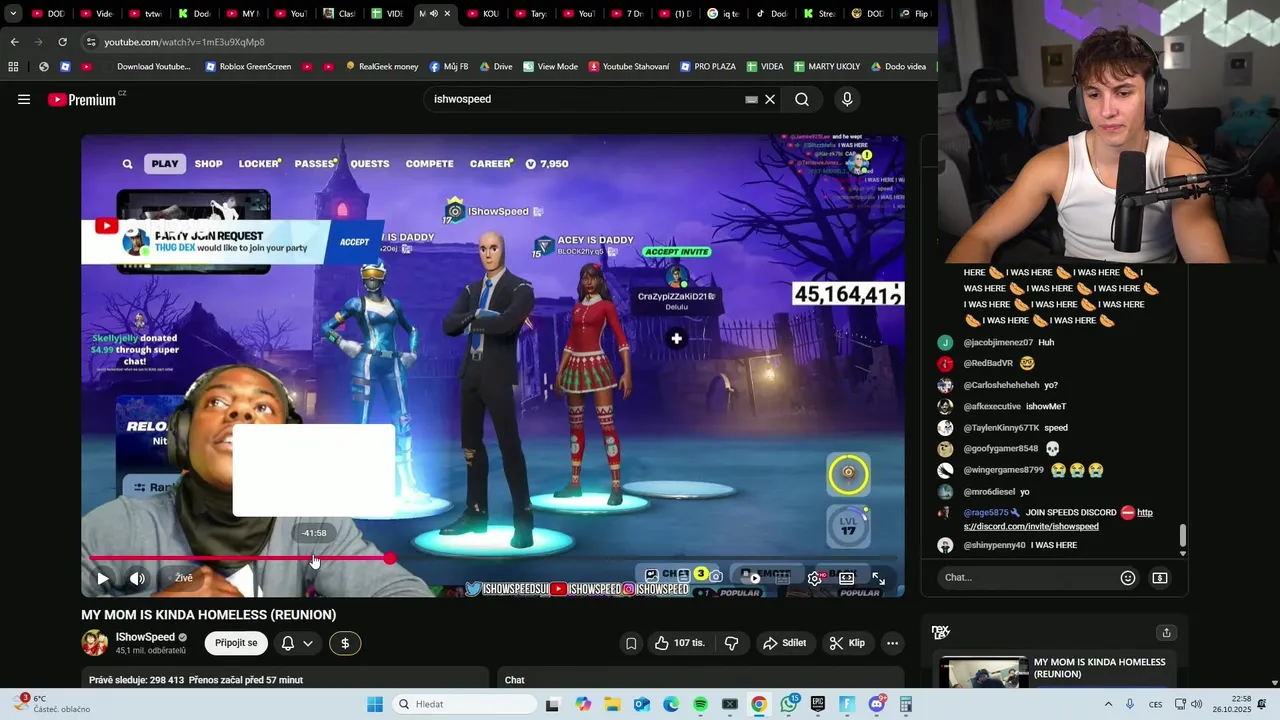
Task: Open IShowSpeed channel name link
Action: pyautogui.click(x=145, y=637)
